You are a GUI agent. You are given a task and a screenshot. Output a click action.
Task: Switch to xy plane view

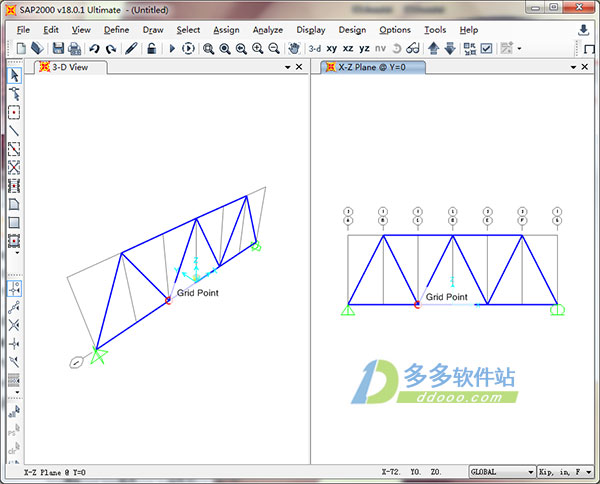[x=331, y=49]
